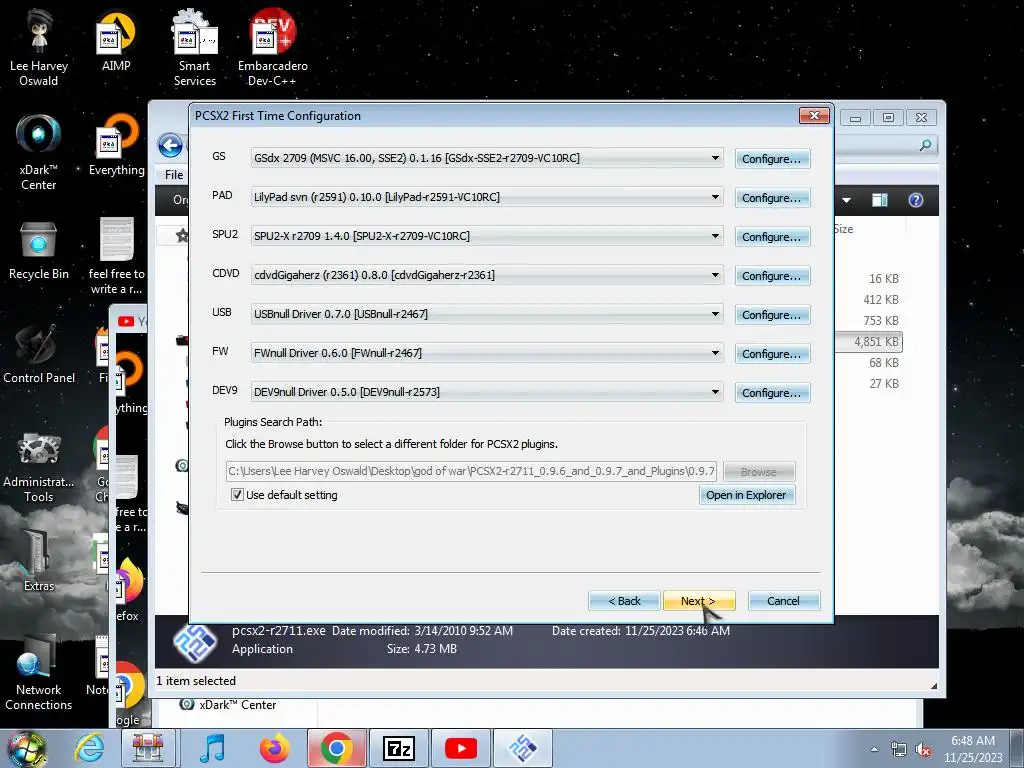Configure the SPU2 plugin
The height and width of the screenshot is (768, 1024).
pyautogui.click(x=772, y=236)
